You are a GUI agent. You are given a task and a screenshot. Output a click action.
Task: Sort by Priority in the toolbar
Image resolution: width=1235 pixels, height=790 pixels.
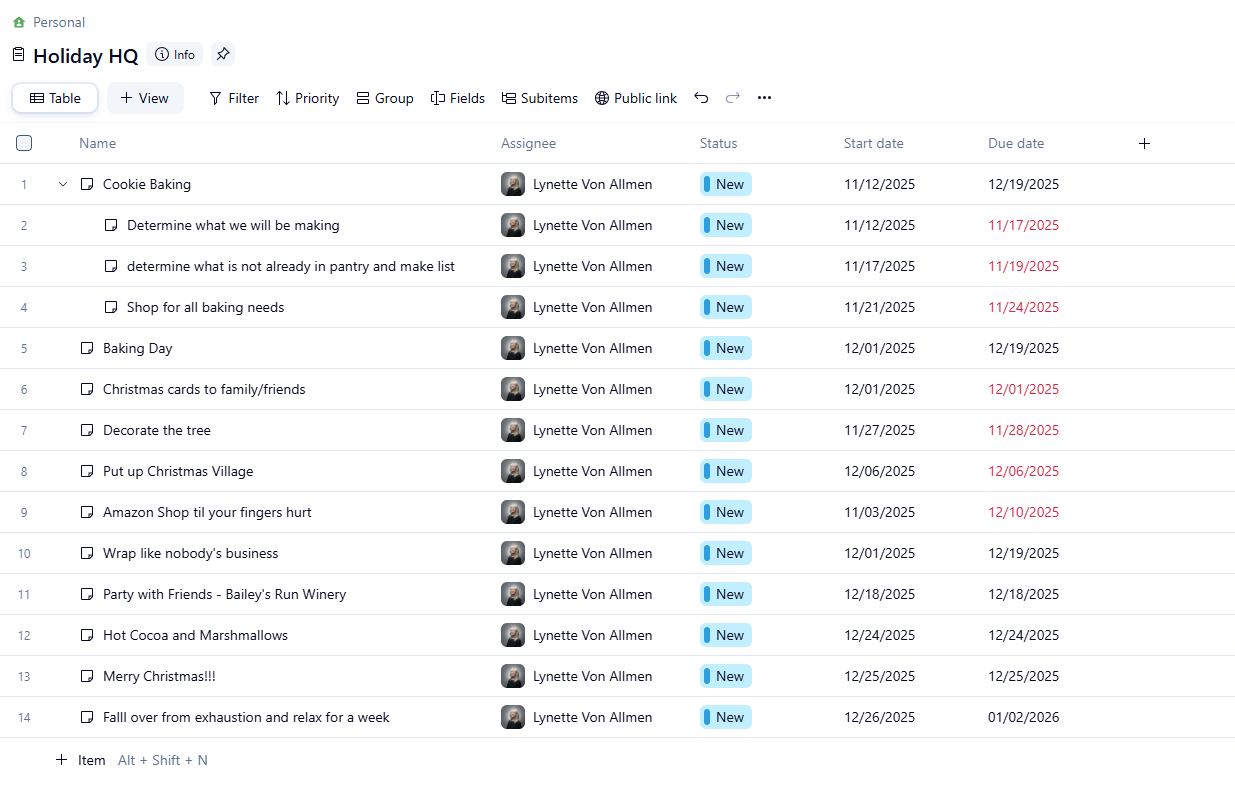coord(308,98)
